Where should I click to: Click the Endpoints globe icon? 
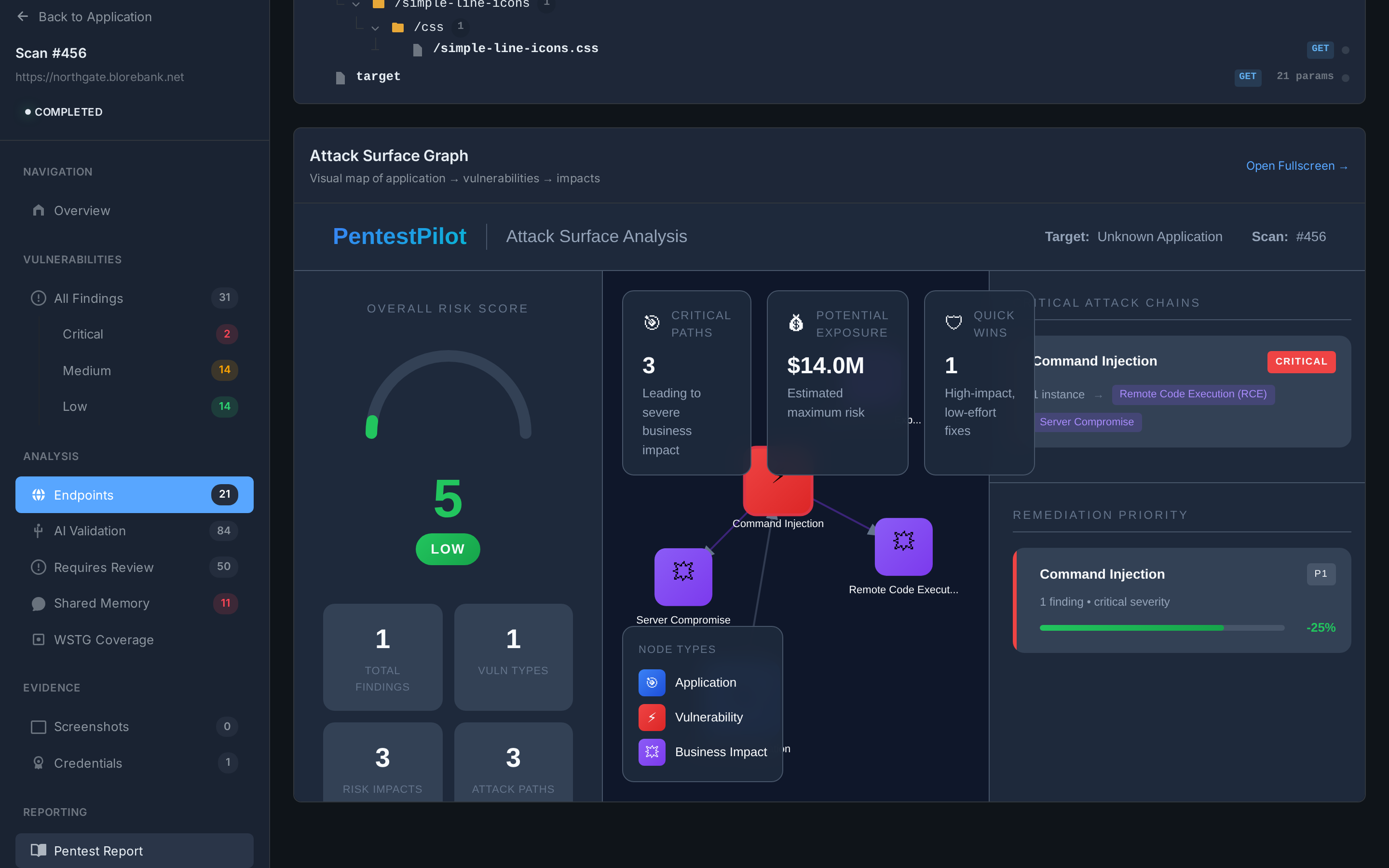(39, 495)
